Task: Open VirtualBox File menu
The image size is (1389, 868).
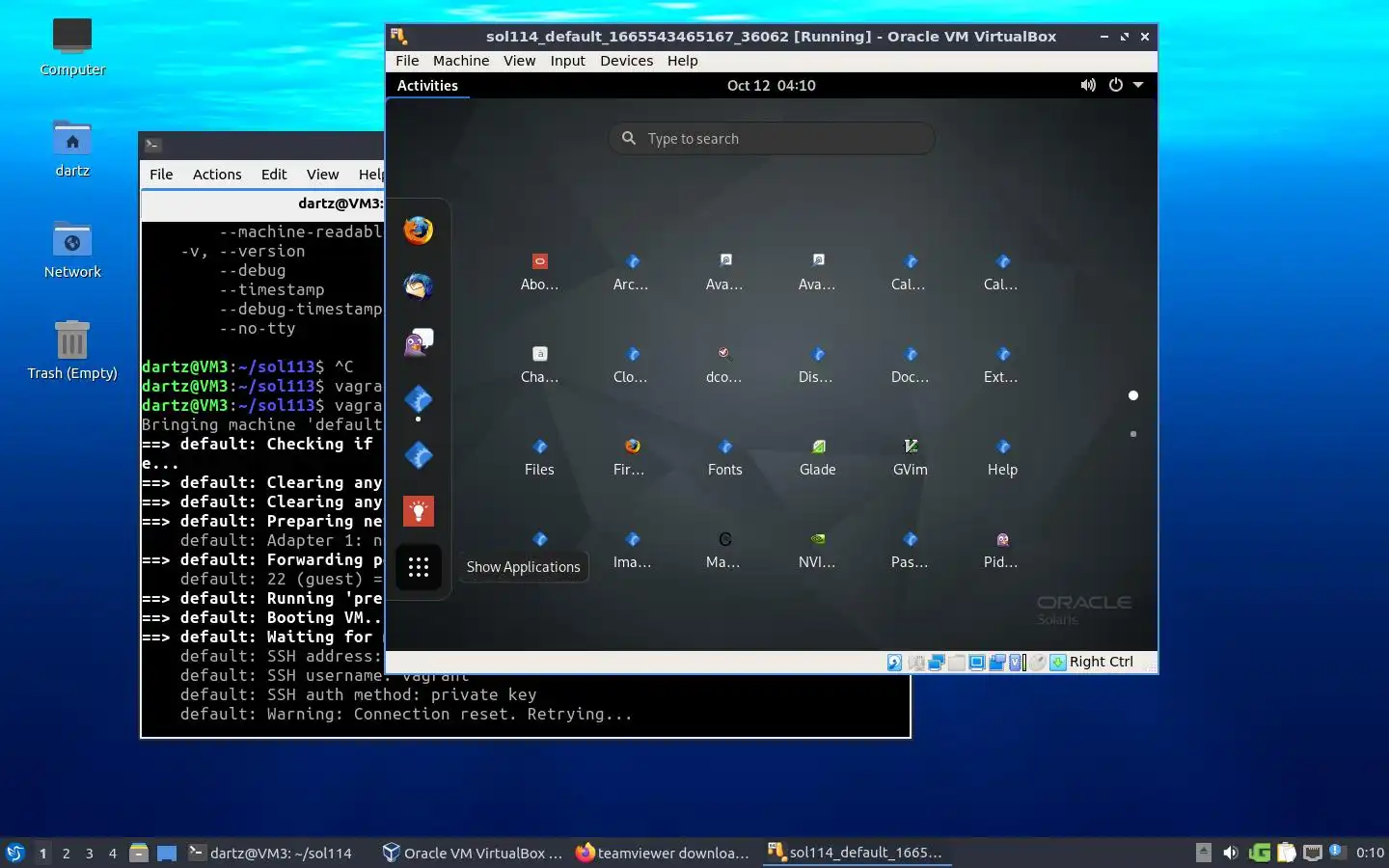Action: point(407,60)
